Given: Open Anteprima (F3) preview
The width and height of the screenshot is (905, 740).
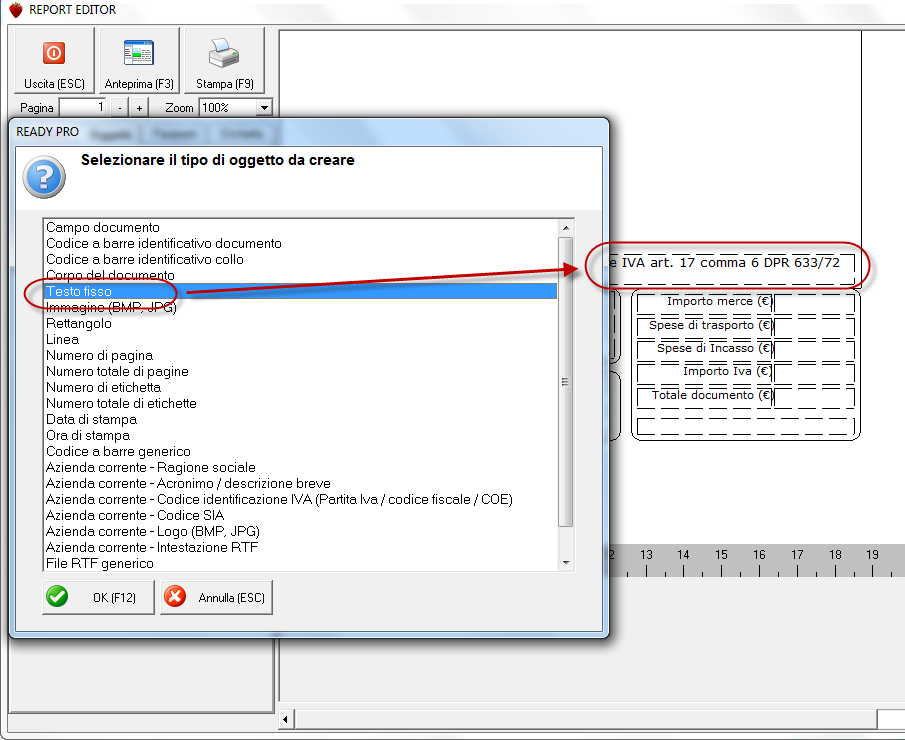Looking at the screenshot, I should [x=139, y=61].
